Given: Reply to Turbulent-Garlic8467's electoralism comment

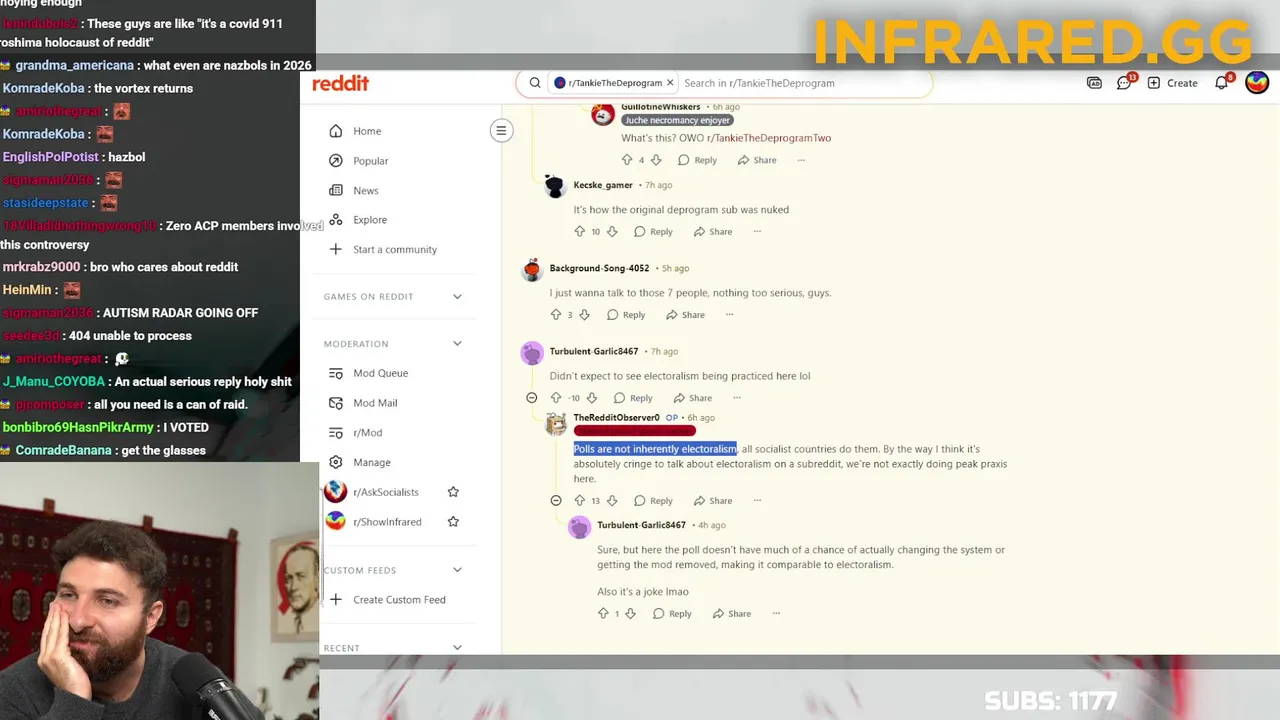Looking at the screenshot, I should click(x=633, y=398).
